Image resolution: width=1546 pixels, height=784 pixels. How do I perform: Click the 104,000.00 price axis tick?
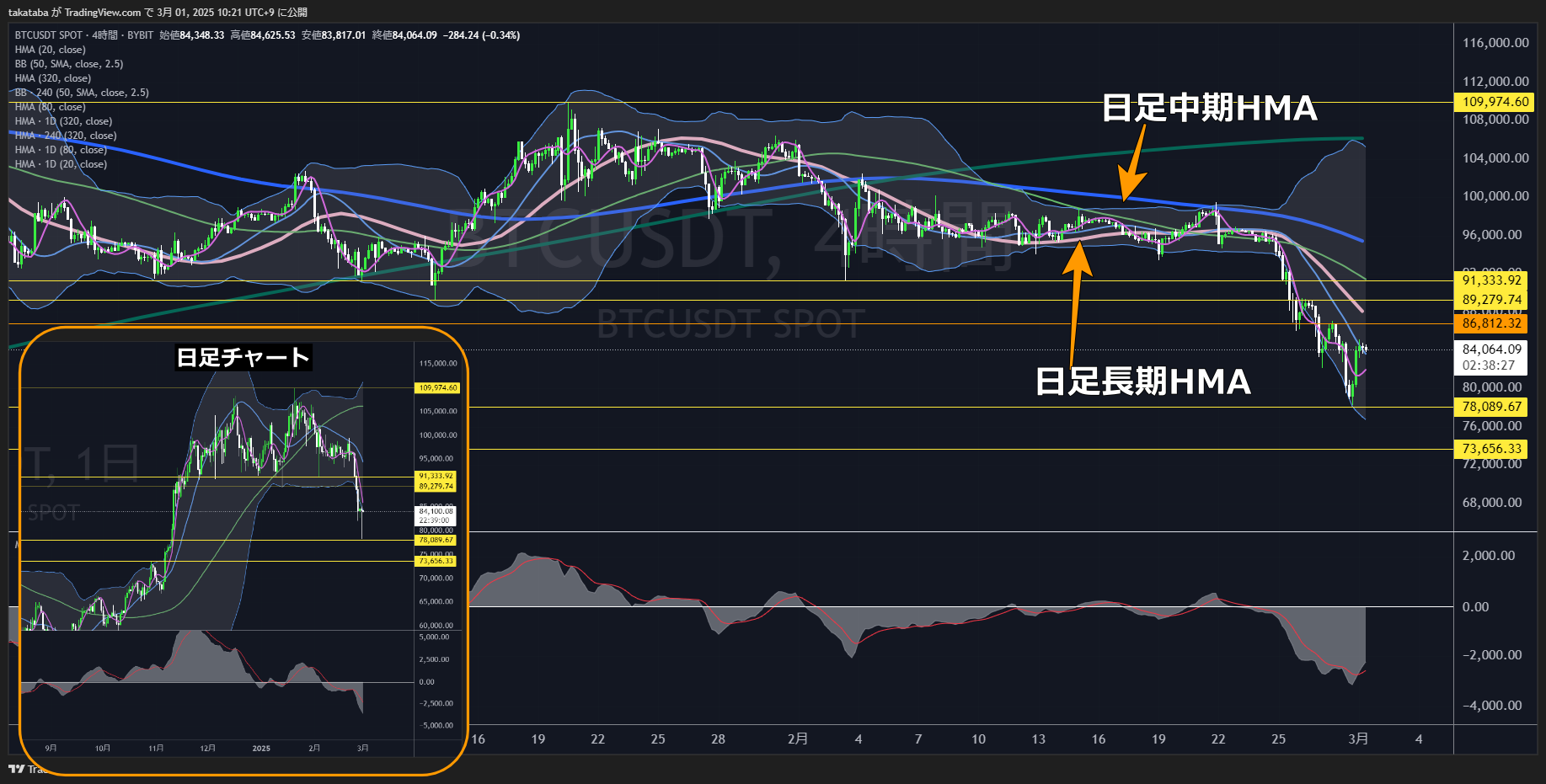pos(1495,158)
